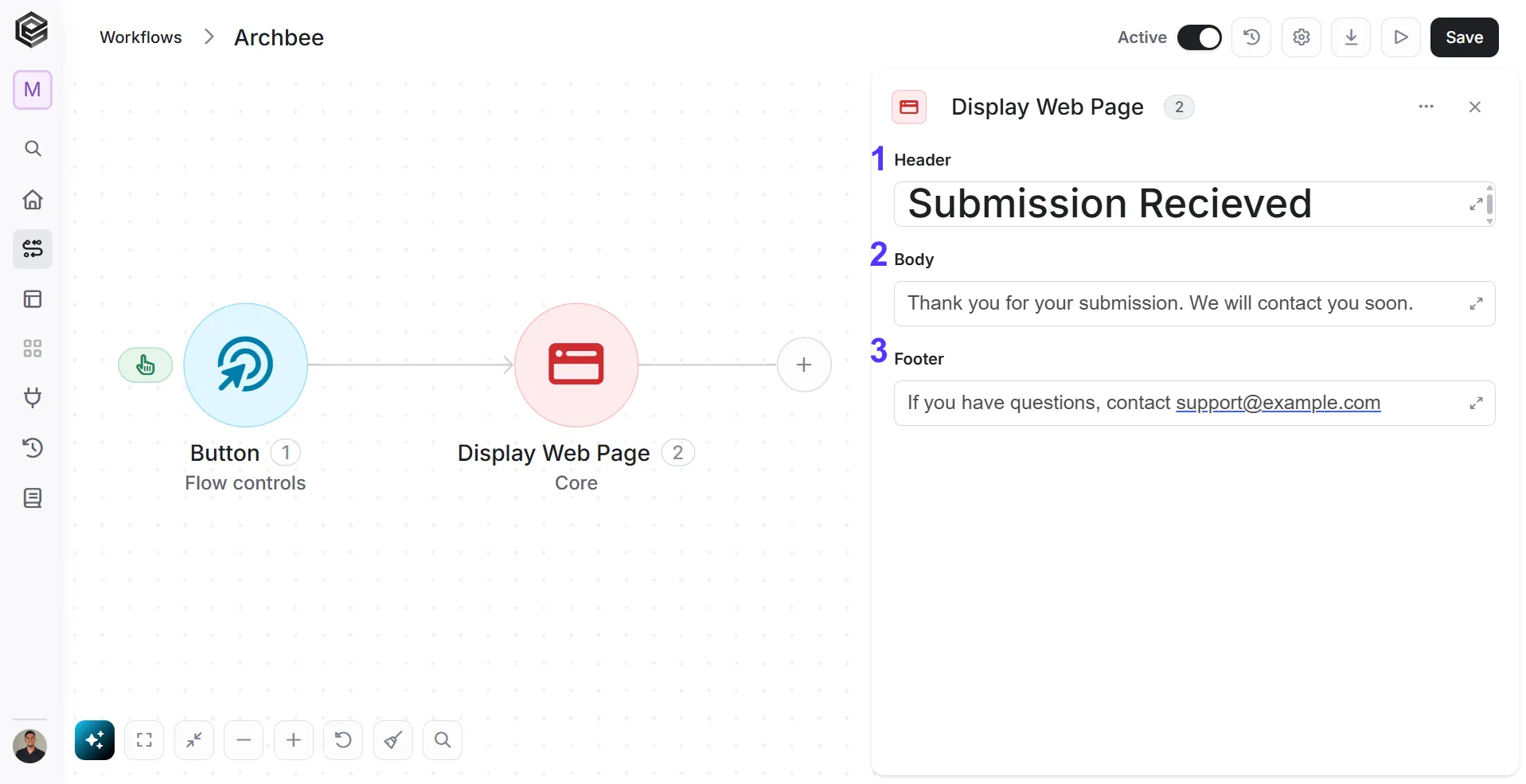Click the fit-to-screen canvas icon

pos(144,740)
